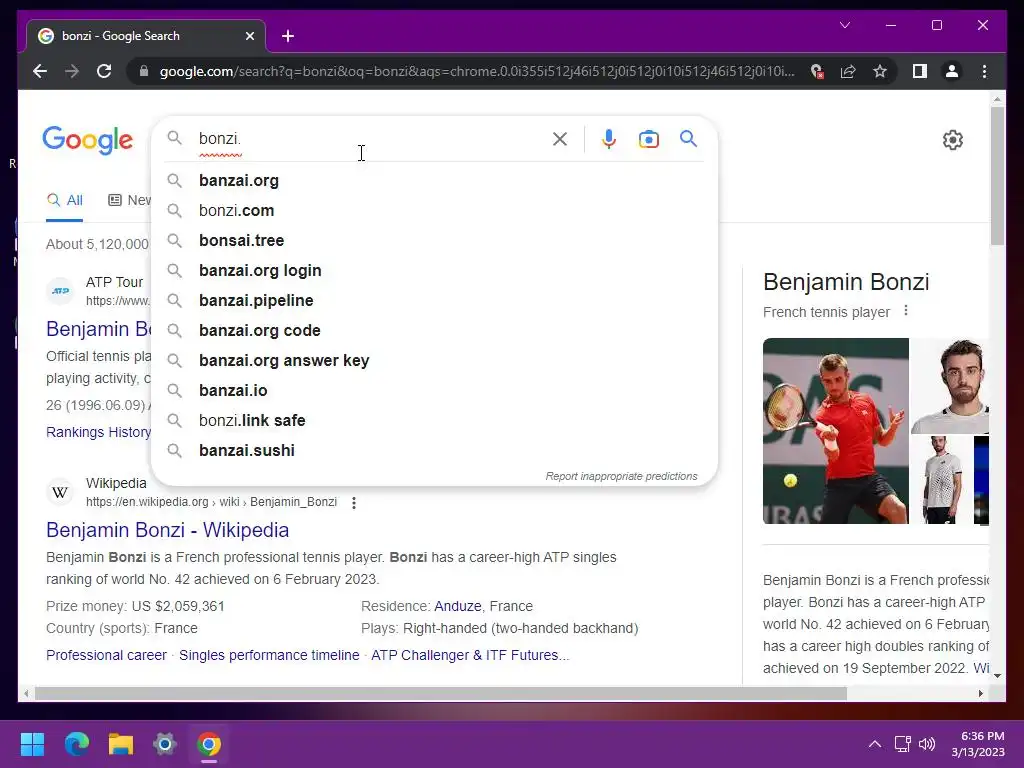Pick suggestion banzai.sushi
Screen dimensions: 1024x768
[x=434, y=451]
